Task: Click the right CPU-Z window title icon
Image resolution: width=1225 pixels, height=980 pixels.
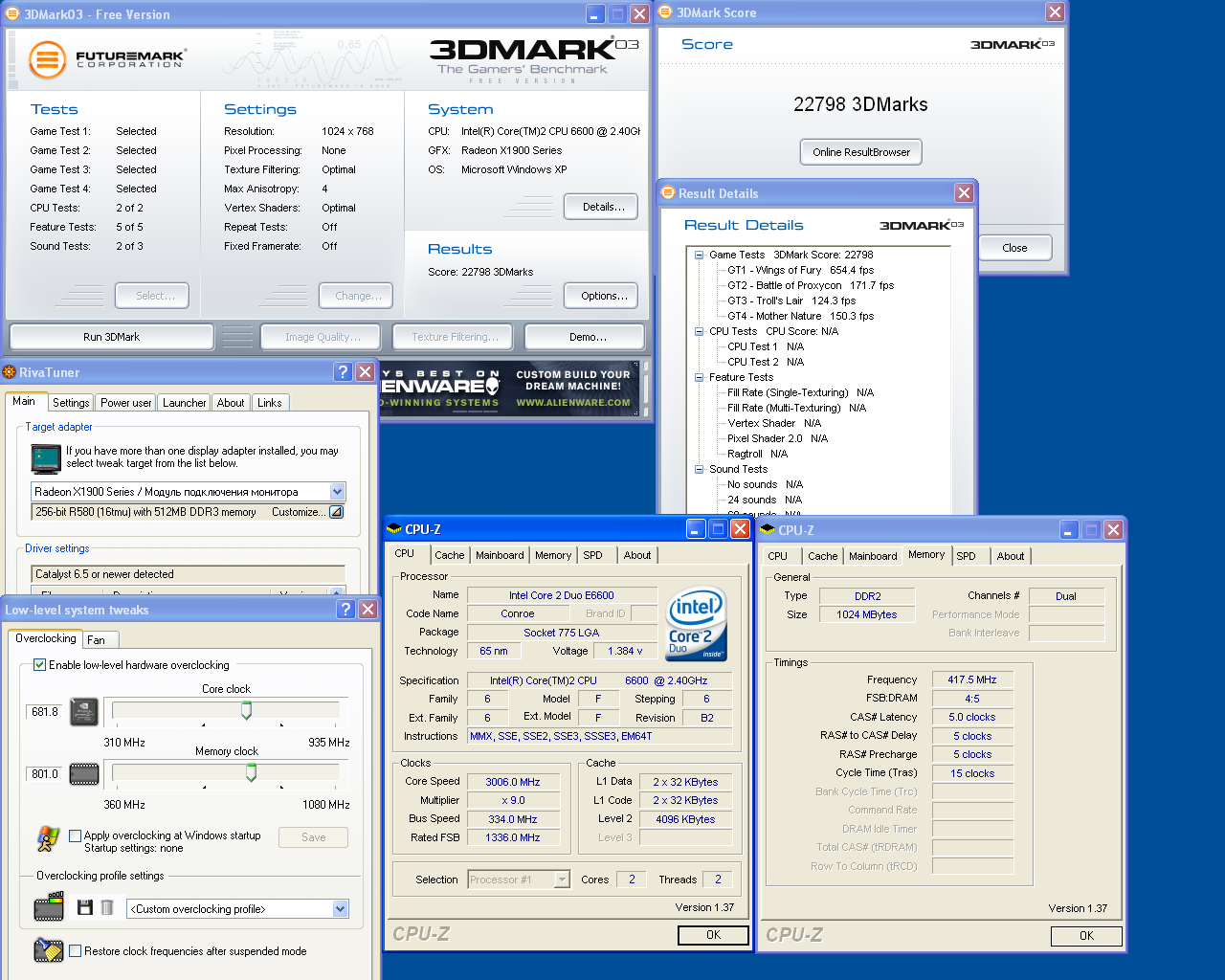Action: tap(767, 530)
